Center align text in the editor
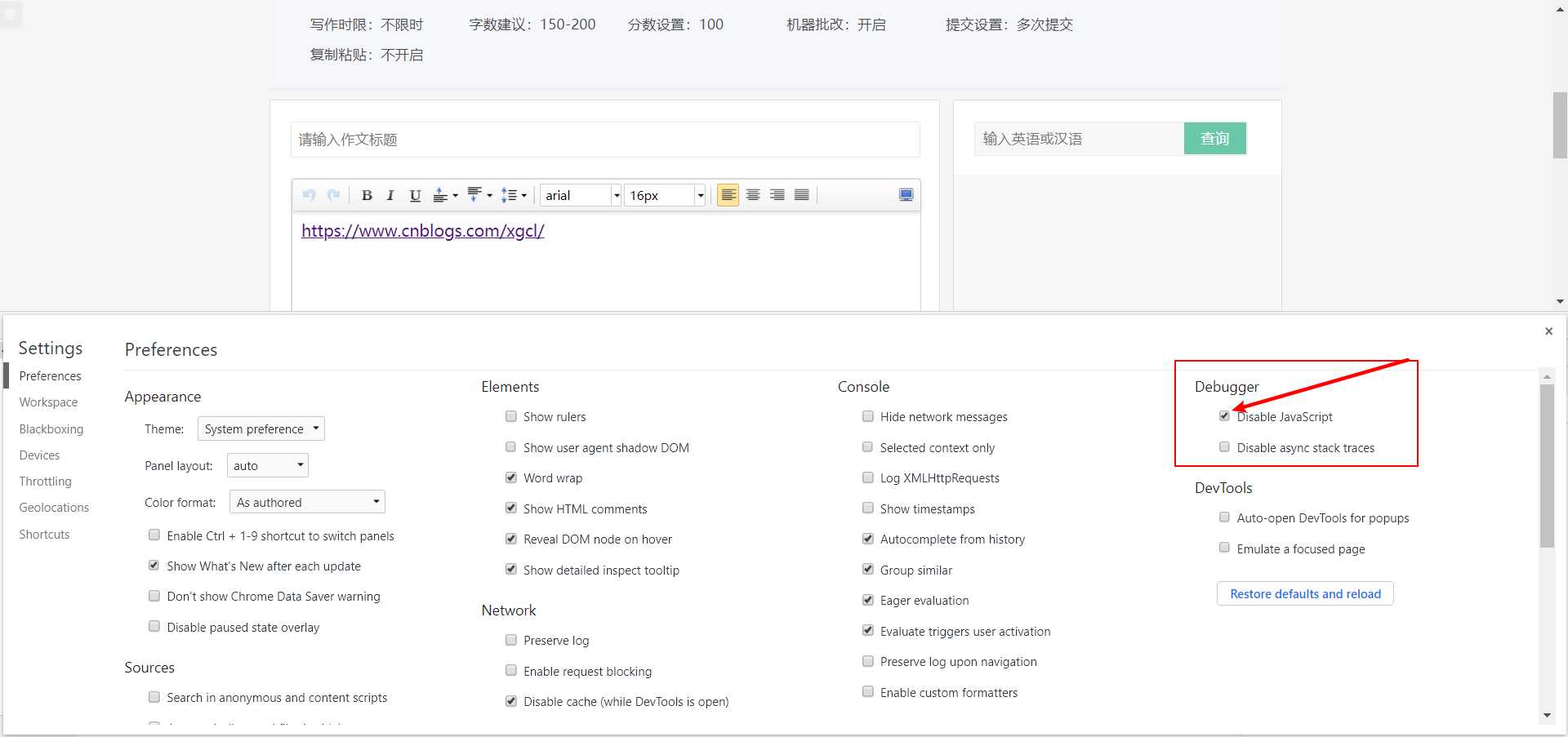 pos(753,195)
